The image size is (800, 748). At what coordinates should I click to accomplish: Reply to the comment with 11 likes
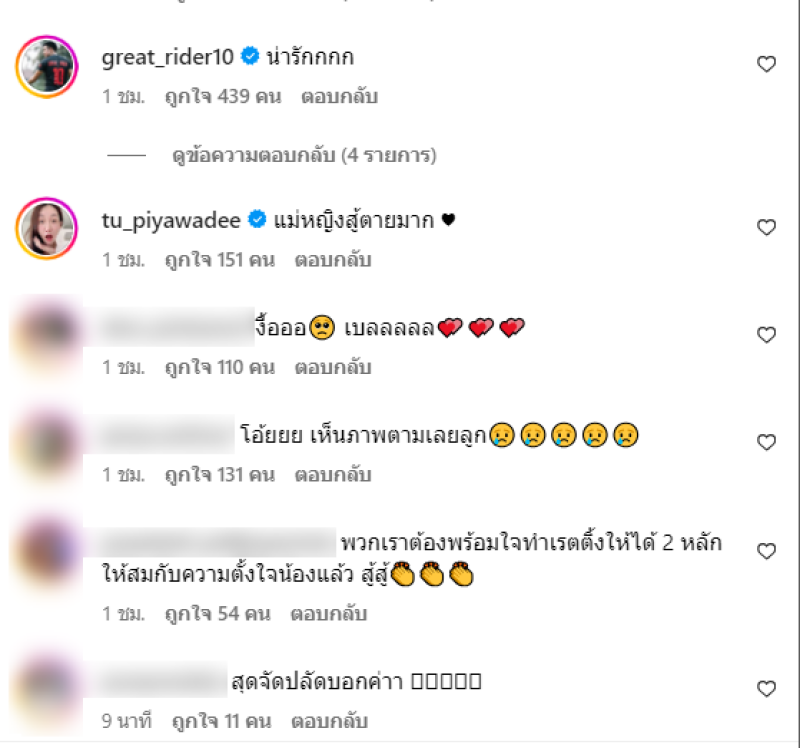point(330,721)
